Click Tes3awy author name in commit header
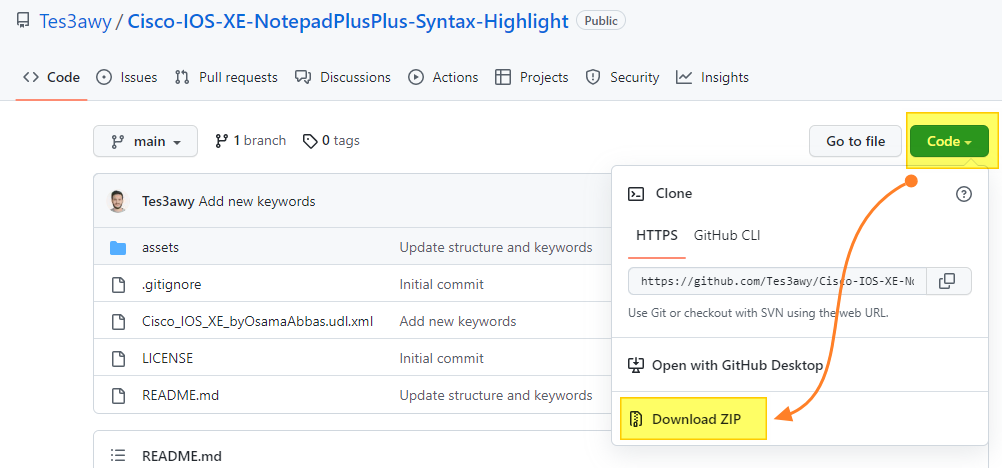This screenshot has width=1002, height=468. pos(168,201)
